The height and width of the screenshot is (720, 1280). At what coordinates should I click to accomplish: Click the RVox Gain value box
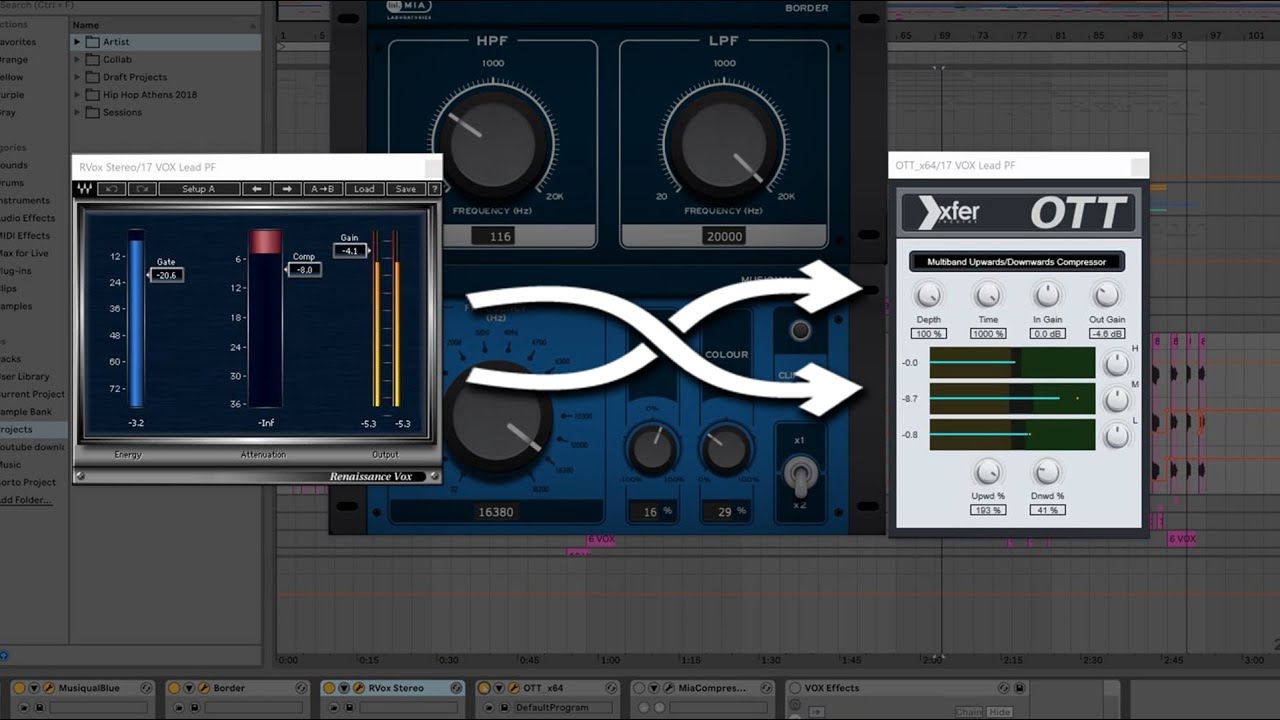[350, 251]
